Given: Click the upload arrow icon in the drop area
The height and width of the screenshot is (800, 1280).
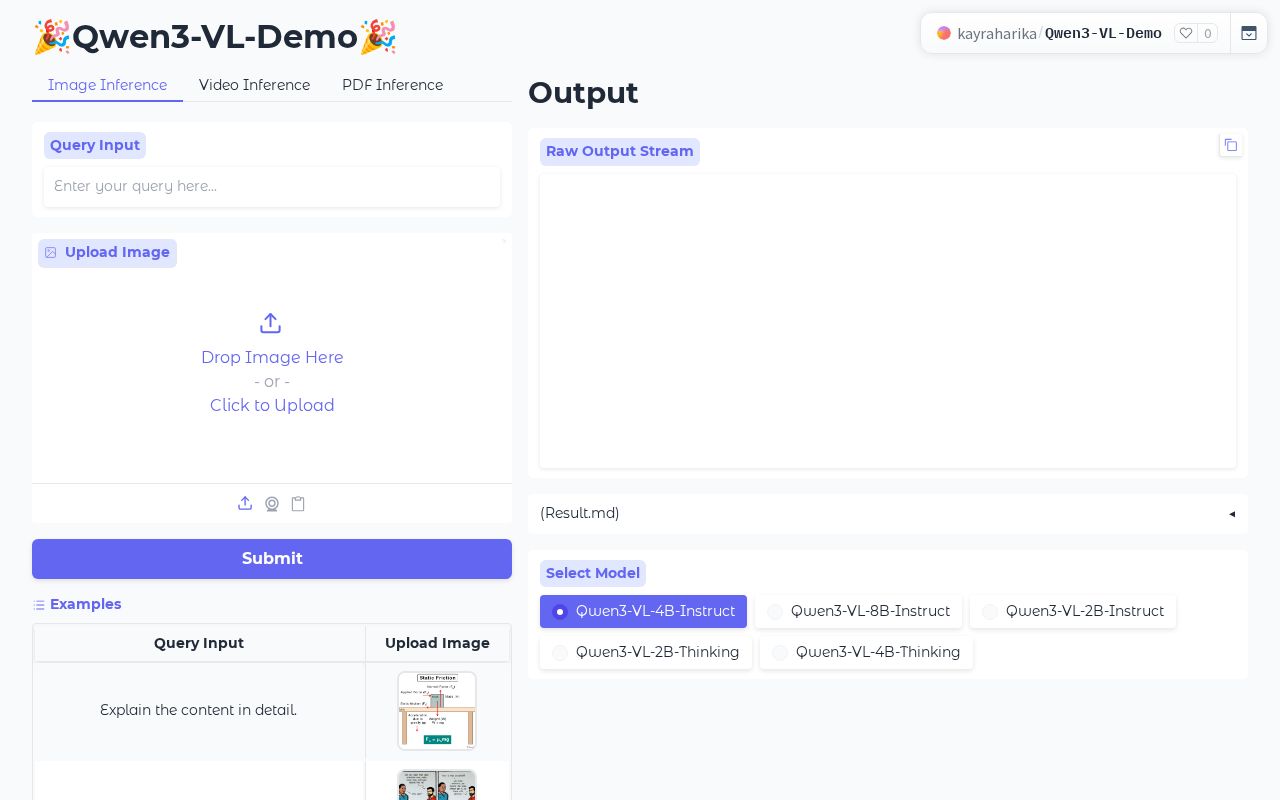Looking at the screenshot, I should pyautogui.click(x=270, y=323).
